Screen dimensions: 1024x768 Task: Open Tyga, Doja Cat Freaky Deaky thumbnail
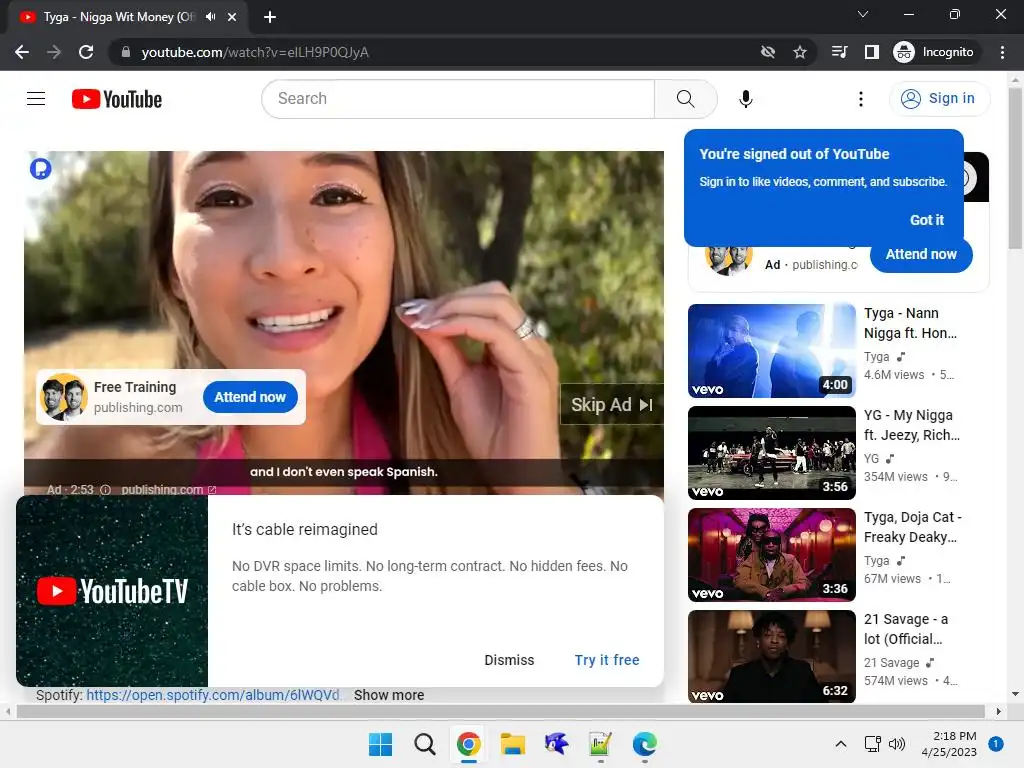click(x=772, y=554)
